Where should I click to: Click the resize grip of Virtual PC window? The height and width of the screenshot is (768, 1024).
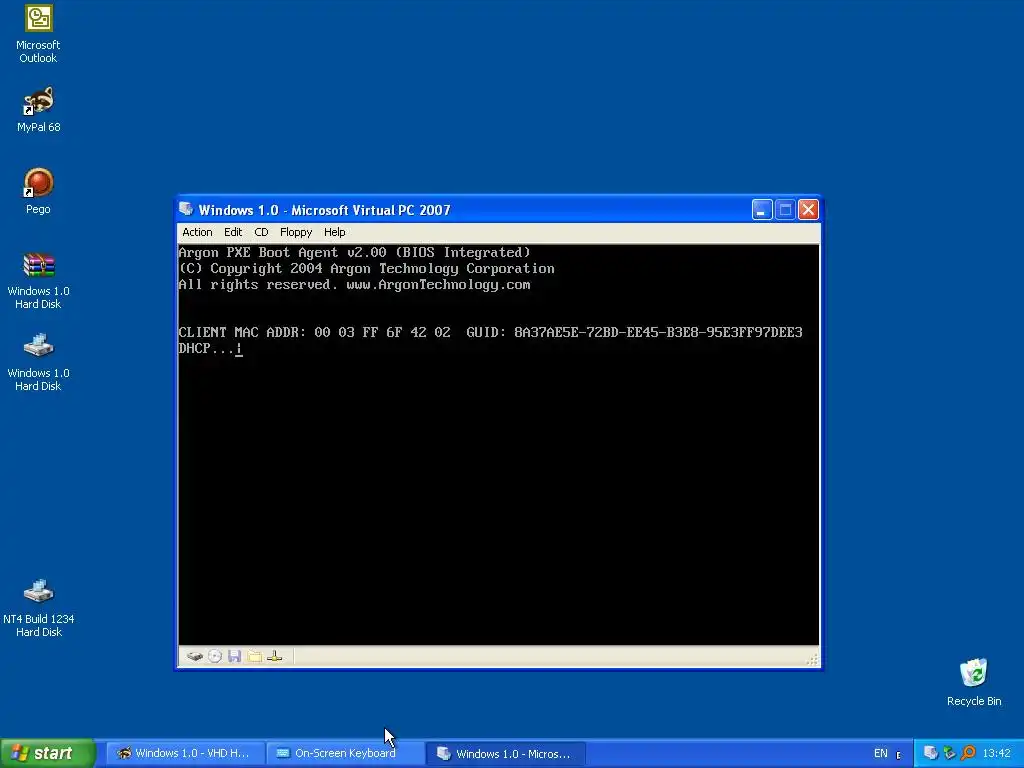812,660
